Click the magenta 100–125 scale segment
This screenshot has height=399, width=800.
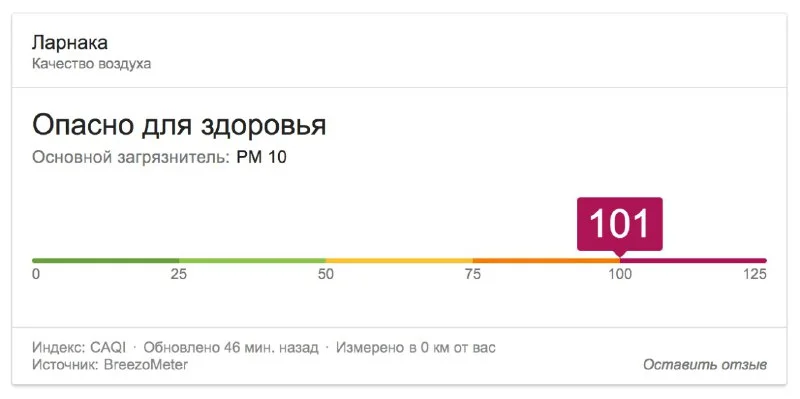pyautogui.click(x=693, y=261)
